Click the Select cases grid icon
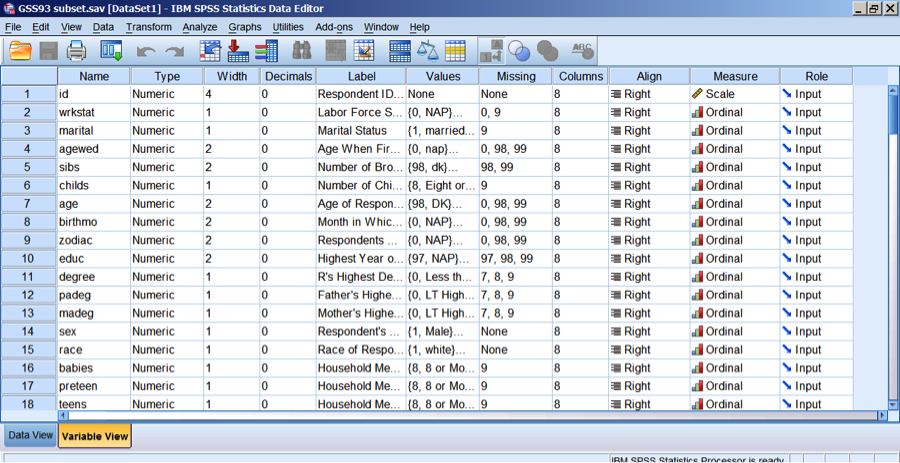The height and width of the screenshot is (463, 900). click(455, 51)
